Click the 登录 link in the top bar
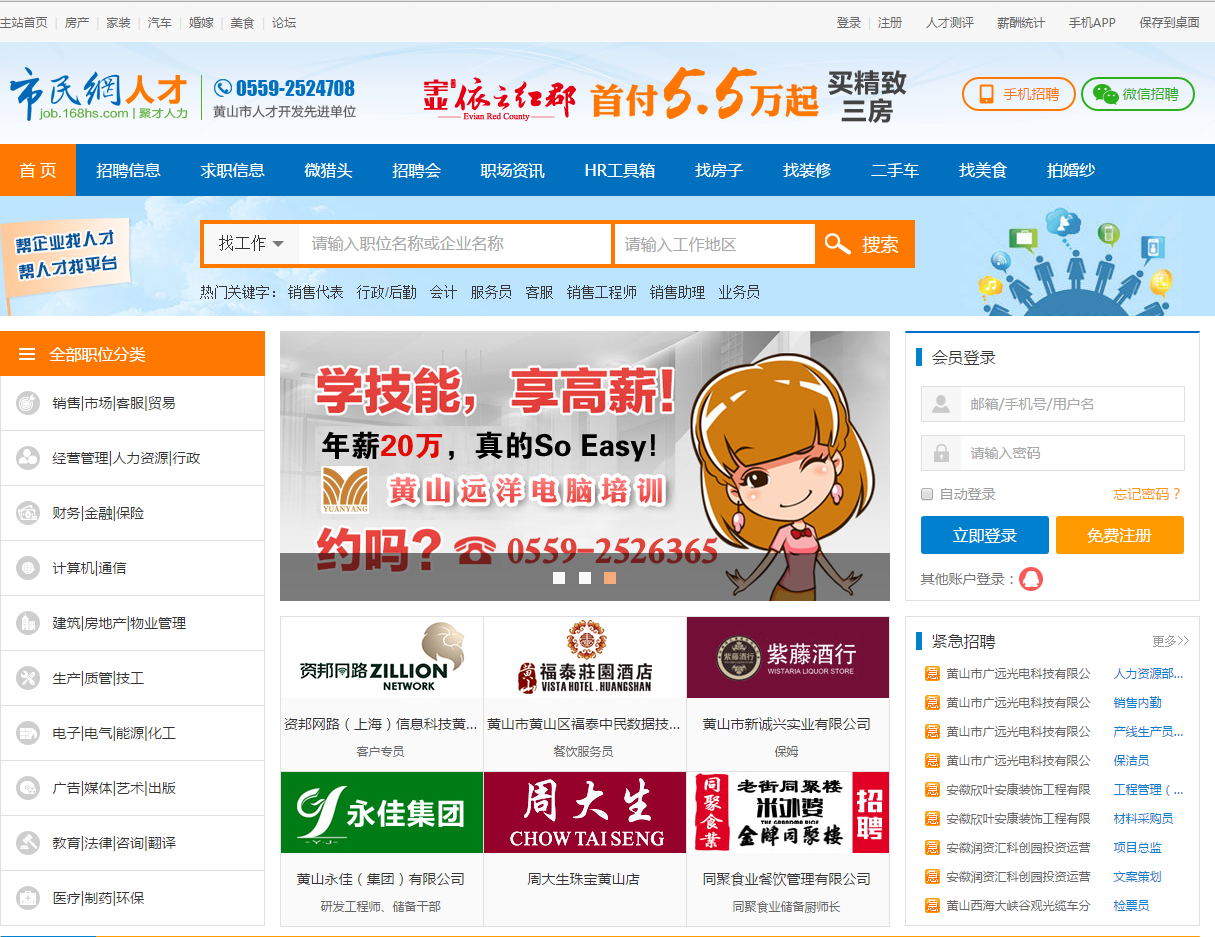 click(849, 22)
